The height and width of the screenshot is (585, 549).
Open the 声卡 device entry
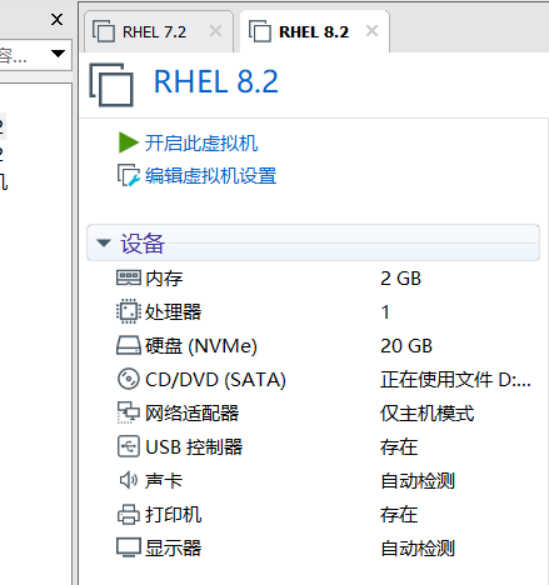coord(164,481)
